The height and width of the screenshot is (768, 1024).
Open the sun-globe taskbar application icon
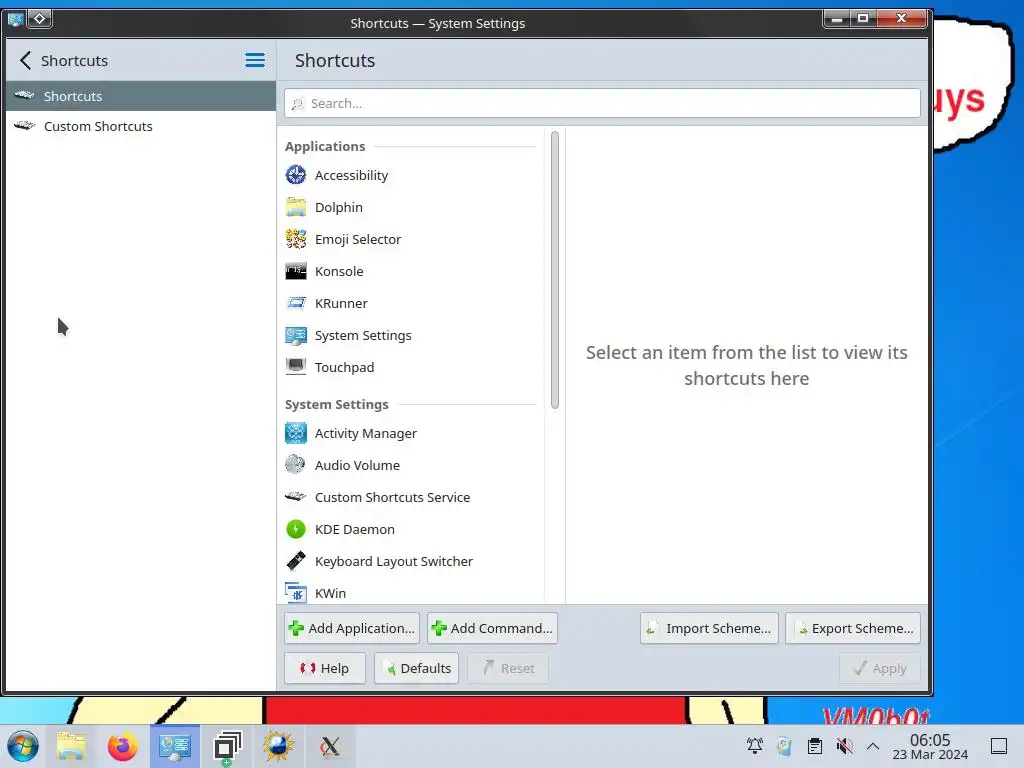pyautogui.click(x=278, y=746)
